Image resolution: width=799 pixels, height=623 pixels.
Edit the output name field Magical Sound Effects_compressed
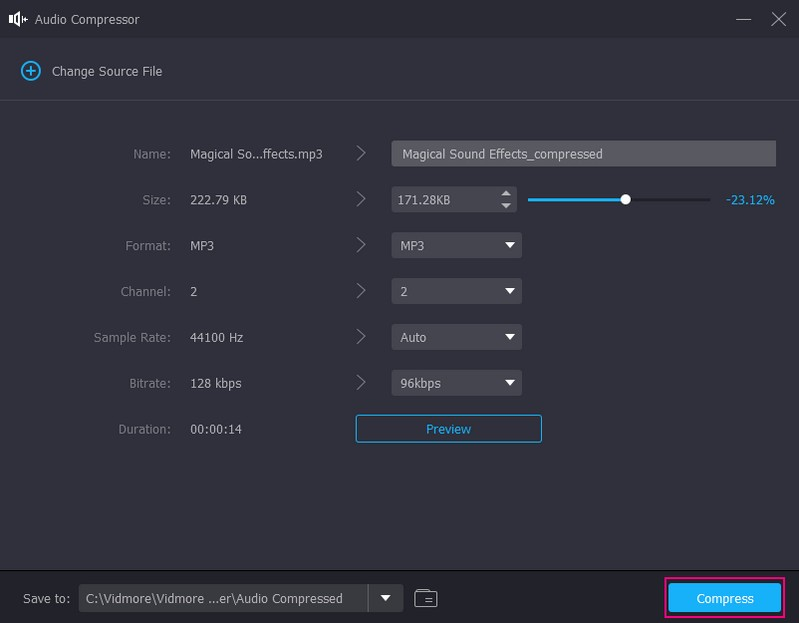[x=583, y=153]
